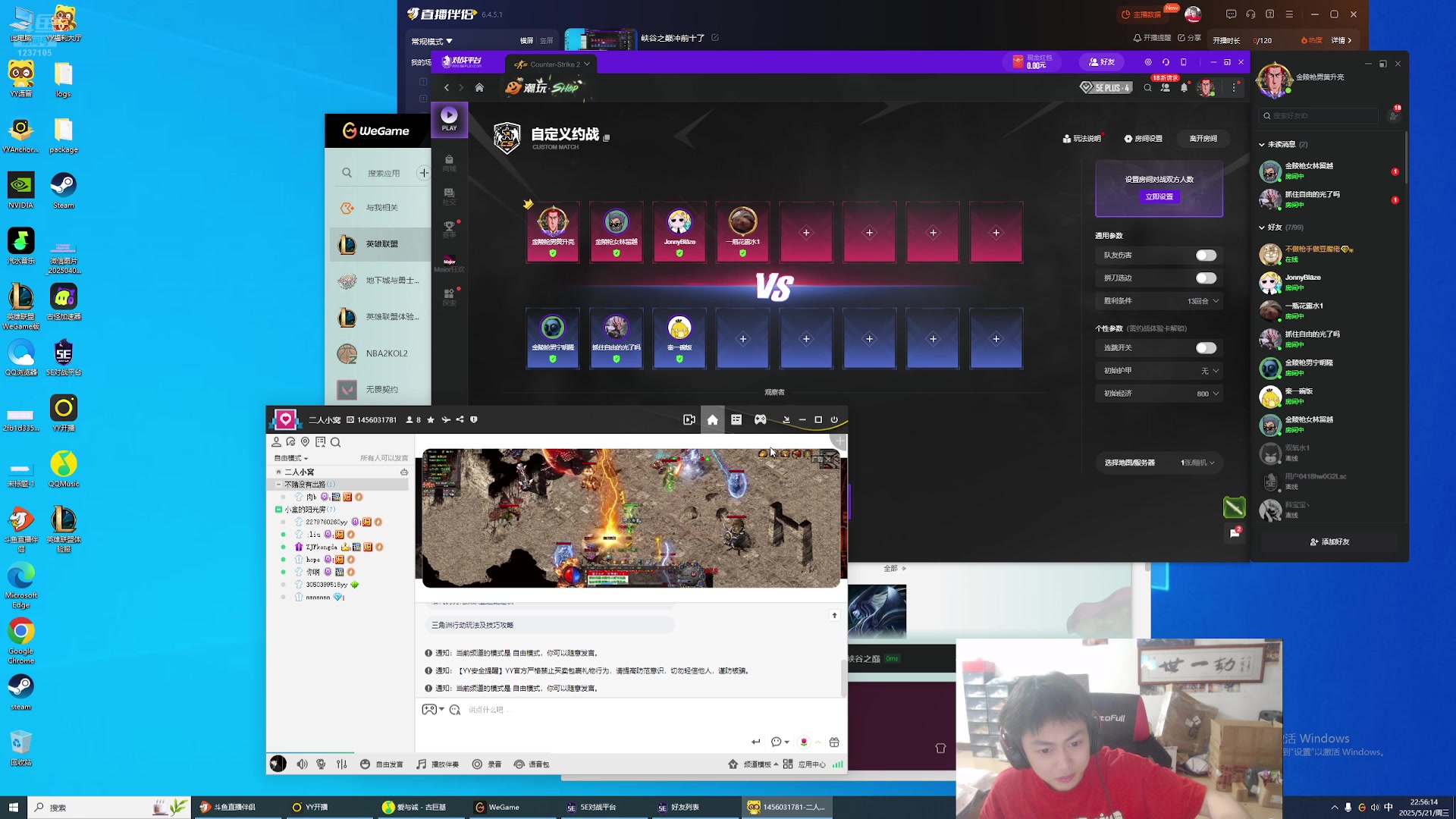The width and height of the screenshot is (1456, 819).
Task: Mute the YY speaker volume icon
Action: coord(302,764)
